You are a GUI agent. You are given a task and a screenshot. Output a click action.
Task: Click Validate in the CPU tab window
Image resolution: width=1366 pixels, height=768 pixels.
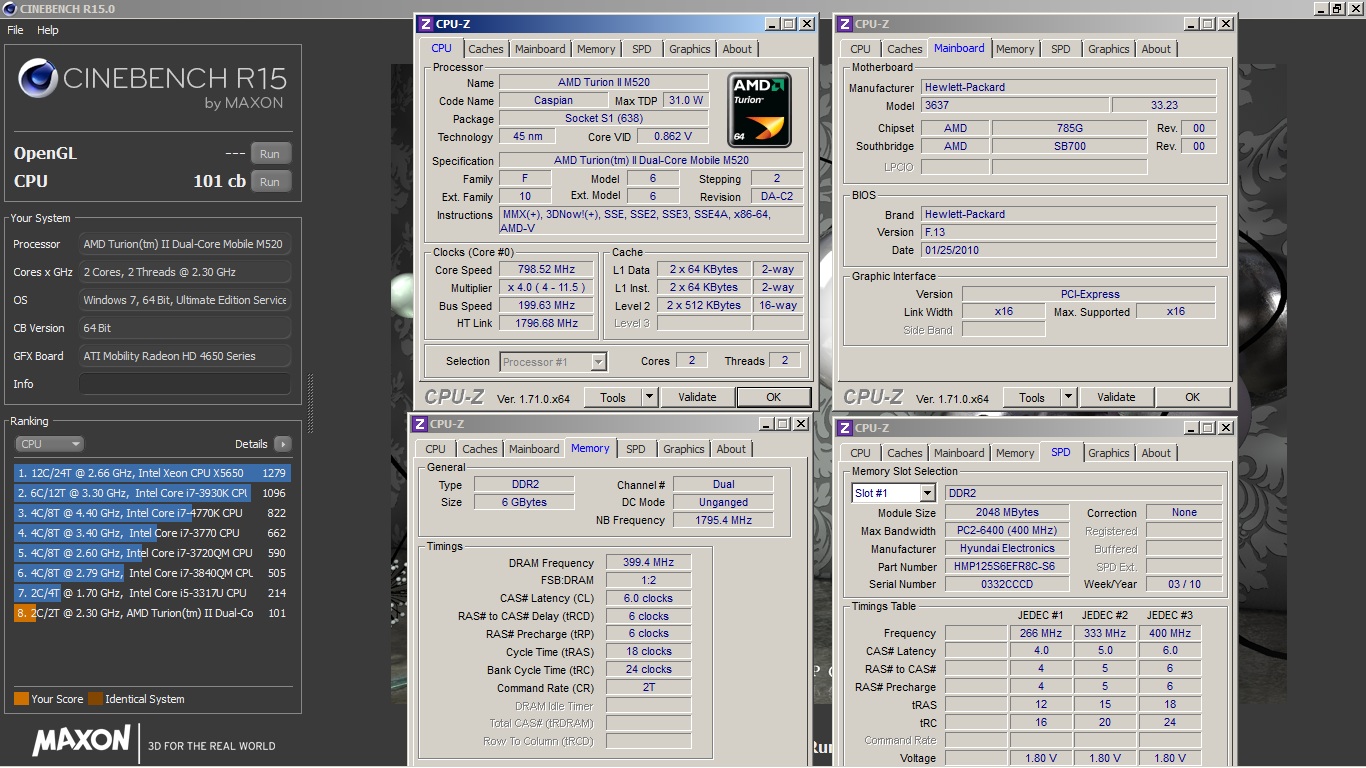697,397
